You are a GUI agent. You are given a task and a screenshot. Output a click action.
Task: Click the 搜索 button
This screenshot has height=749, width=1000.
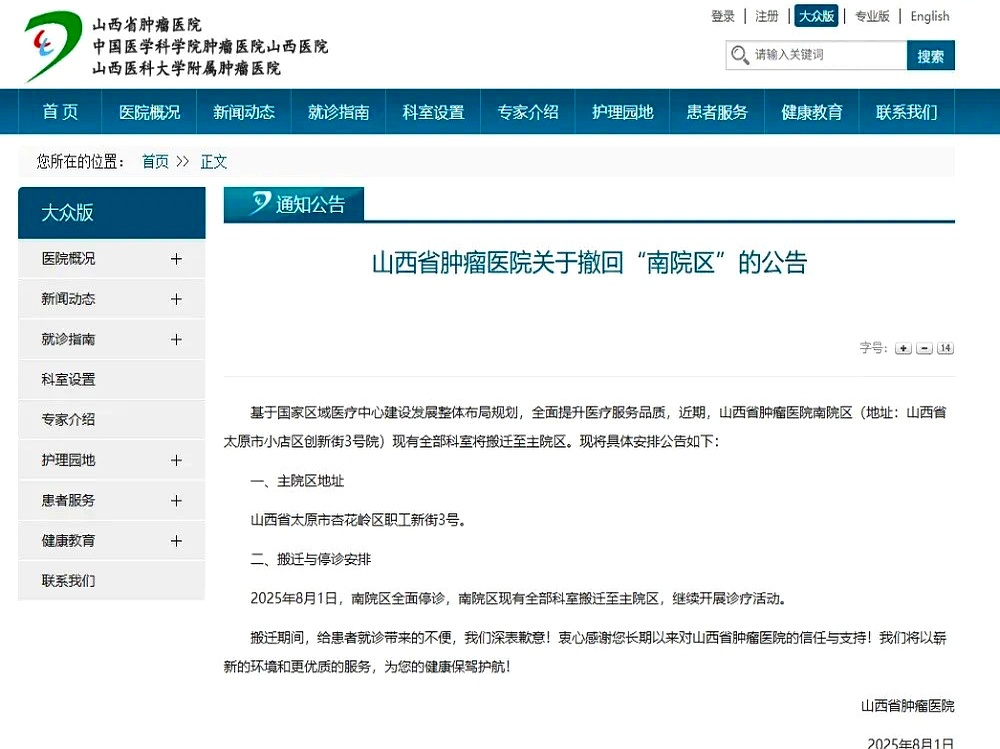click(930, 56)
